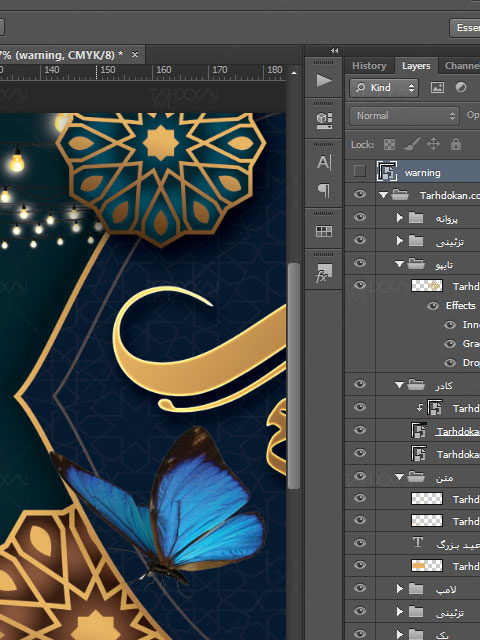Hide the کادر group
The width and height of the screenshot is (480, 640).
coord(360,384)
